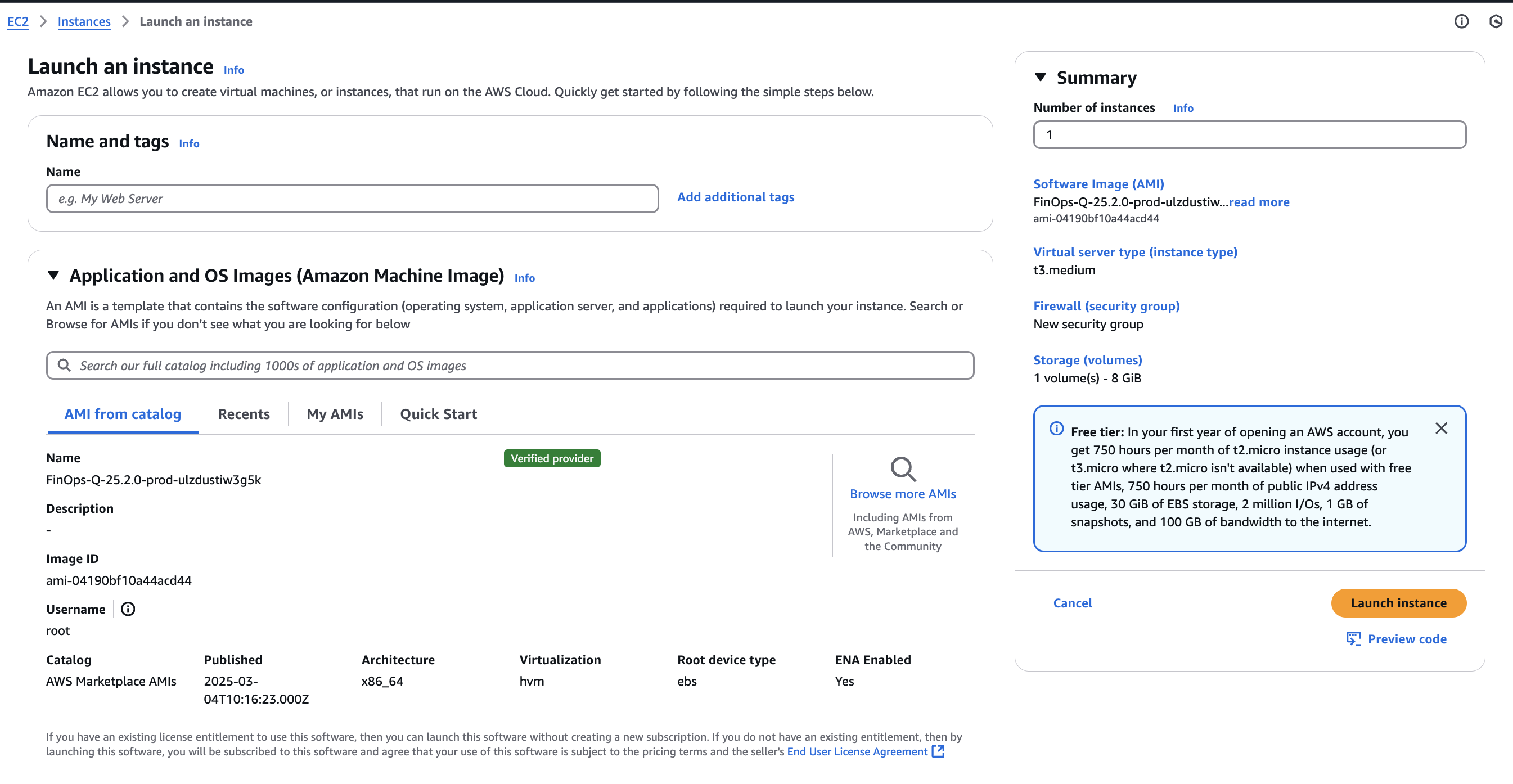Select the My AMIs tab
This screenshot has width=1513, height=784.
click(x=335, y=414)
